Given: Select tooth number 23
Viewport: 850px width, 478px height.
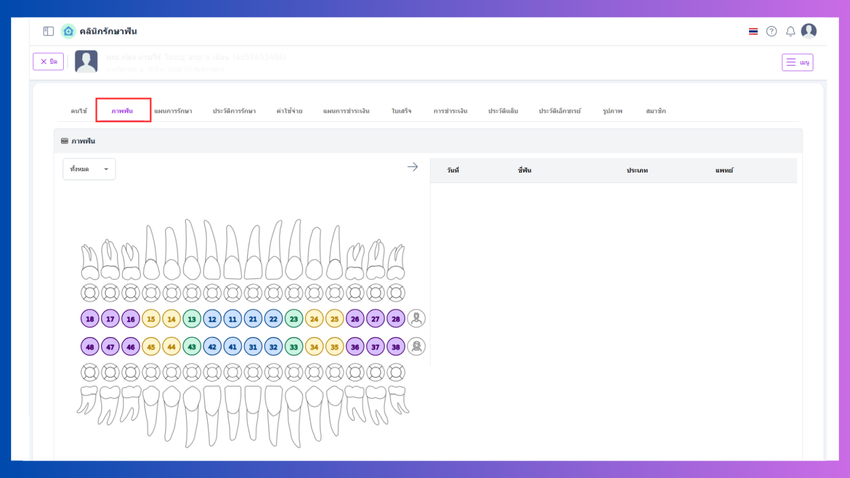Looking at the screenshot, I should tap(294, 319).
